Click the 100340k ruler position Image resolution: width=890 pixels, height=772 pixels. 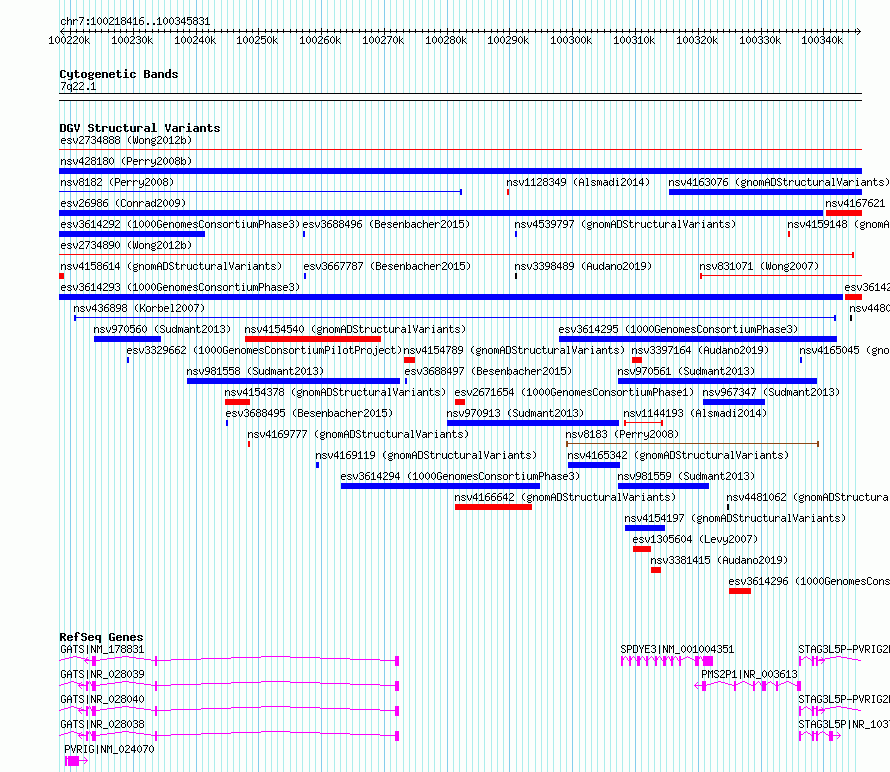(x=822, y=40)
